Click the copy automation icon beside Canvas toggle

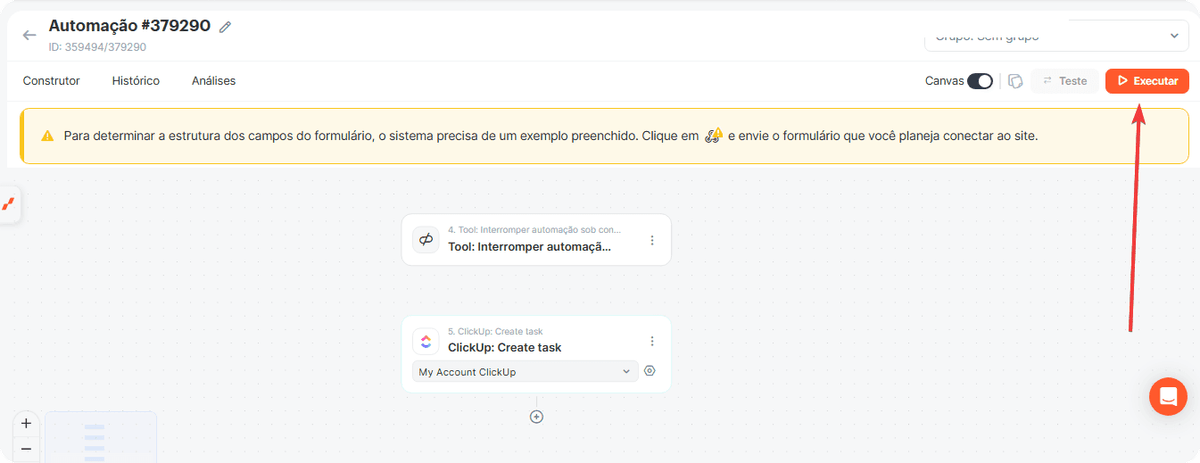[x=1015, y=81]
